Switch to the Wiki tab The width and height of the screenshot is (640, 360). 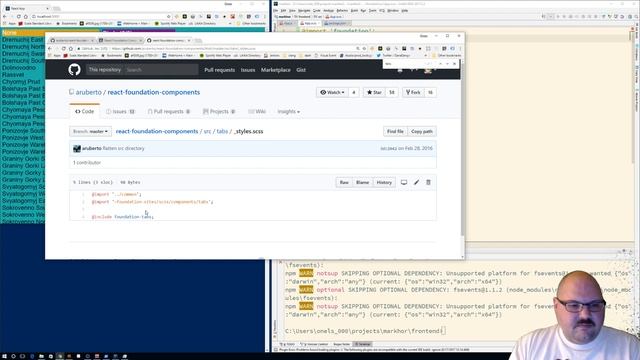[x=257, y=111]
